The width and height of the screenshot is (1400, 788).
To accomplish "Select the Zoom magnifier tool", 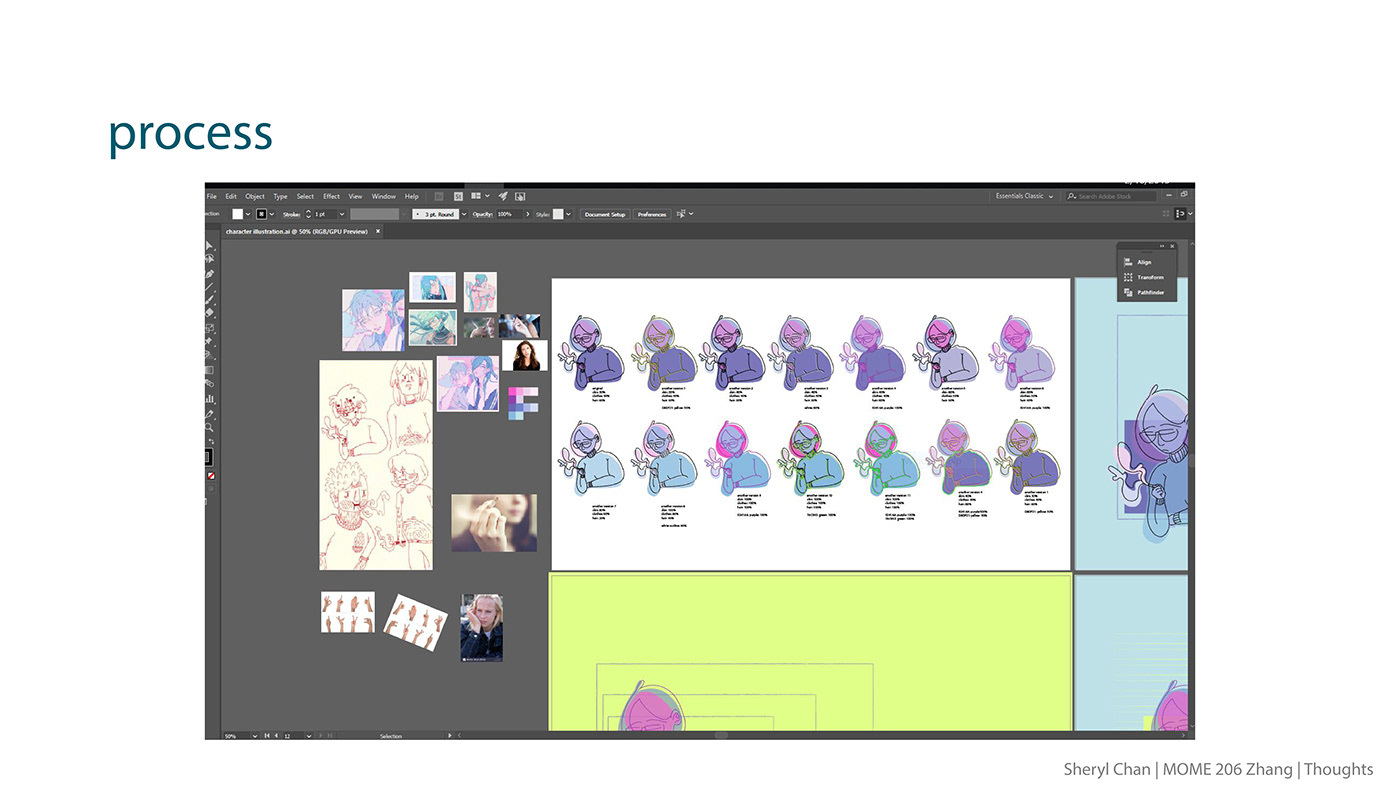I will pos(209,427).
